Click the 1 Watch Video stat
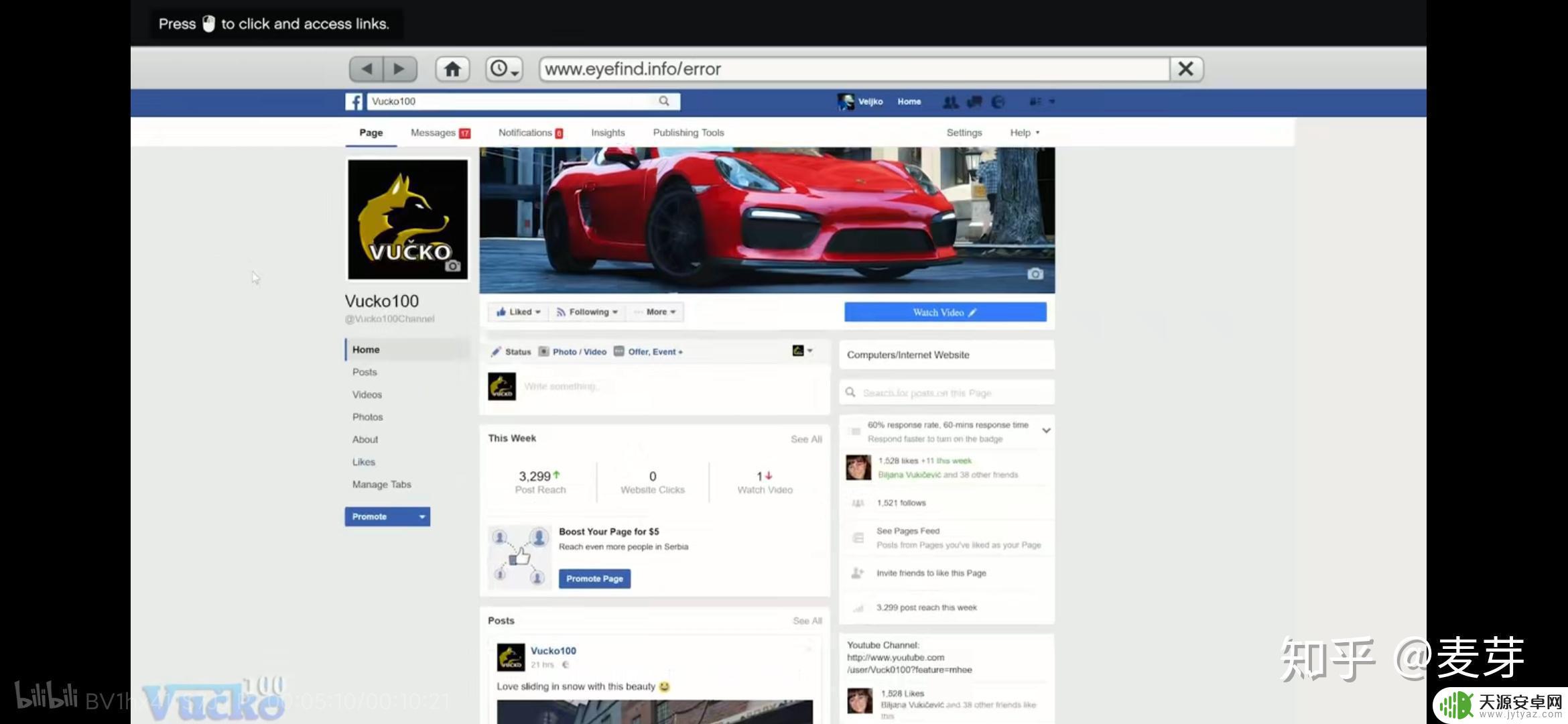The height and width of the screenshot is (724, 1568). tap(765, 482)
